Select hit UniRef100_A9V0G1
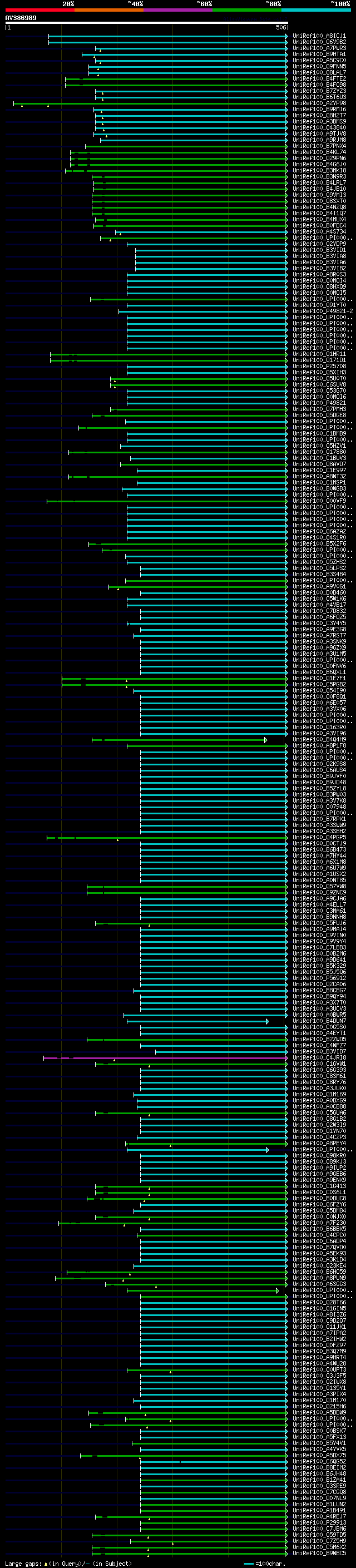This screenshot has width=356, height=1568. click(x=319, y=587)
